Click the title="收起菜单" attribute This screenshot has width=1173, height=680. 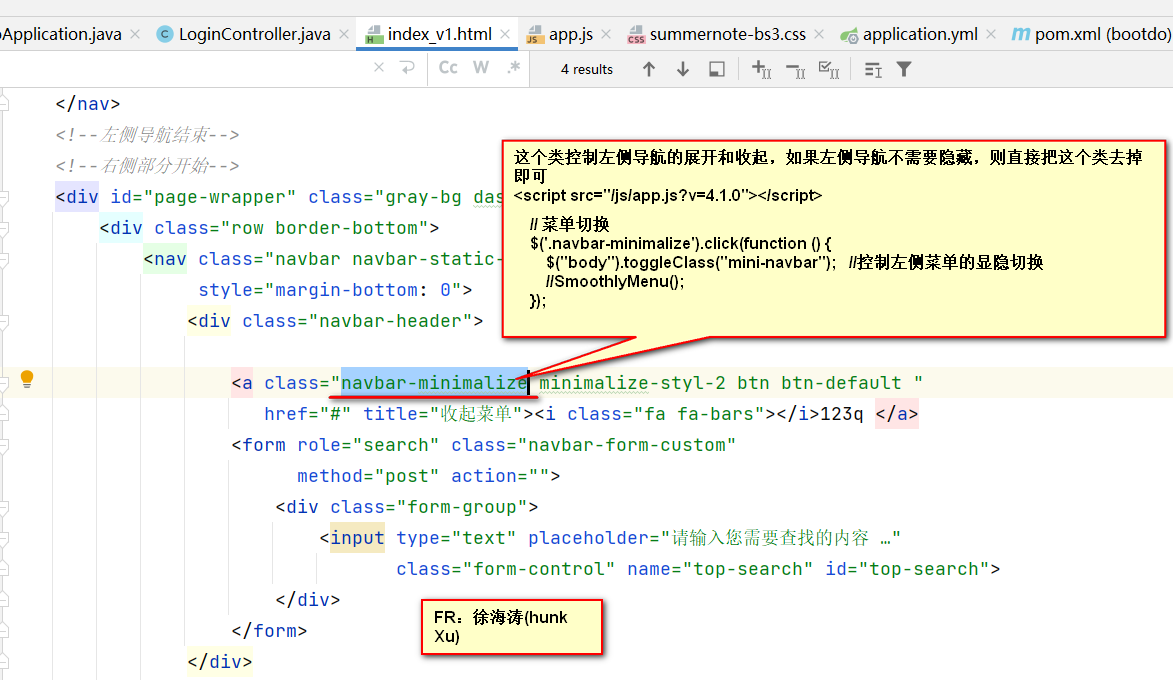[x=442, y=414]
